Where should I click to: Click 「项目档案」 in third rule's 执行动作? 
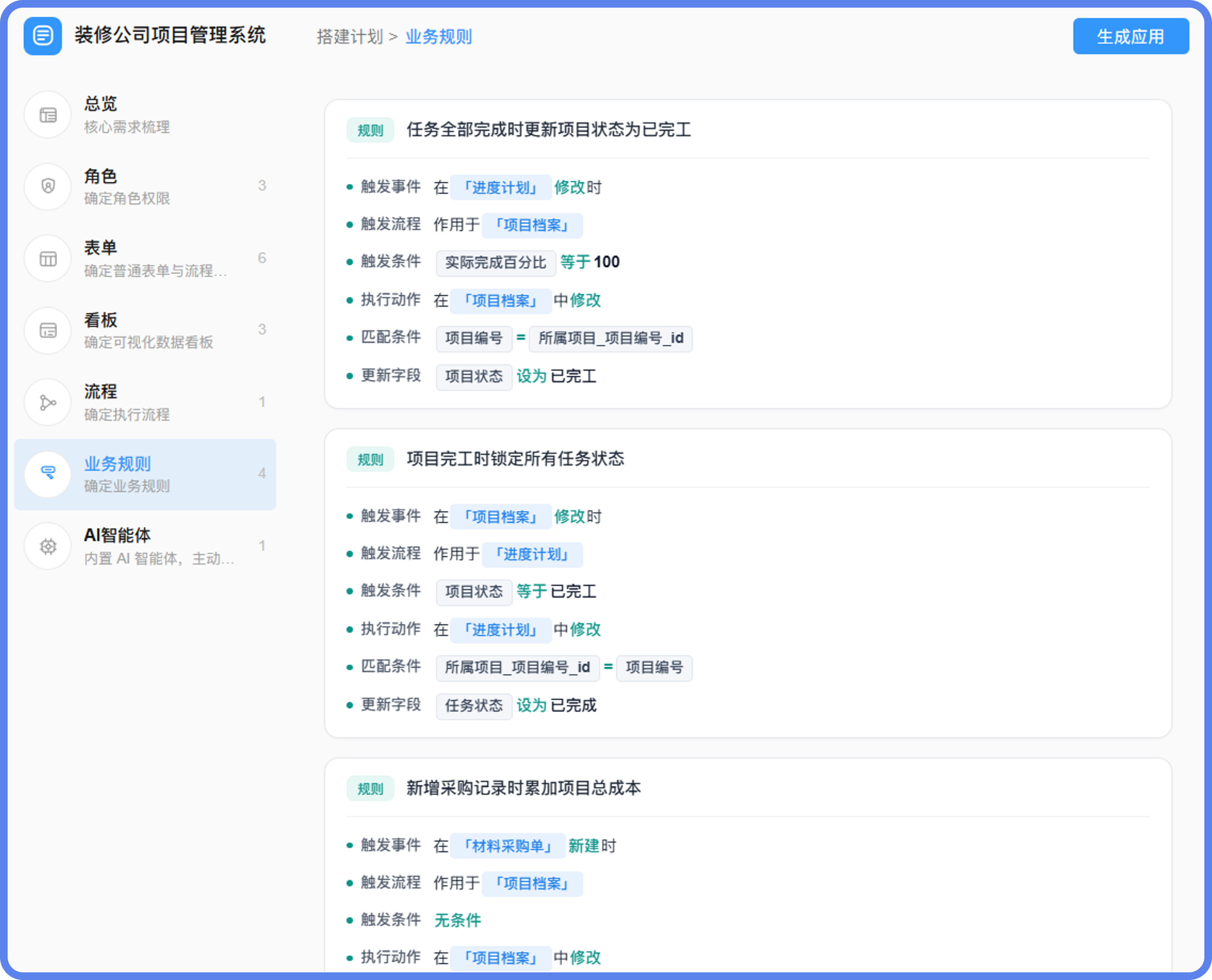(x=501, y=958)
